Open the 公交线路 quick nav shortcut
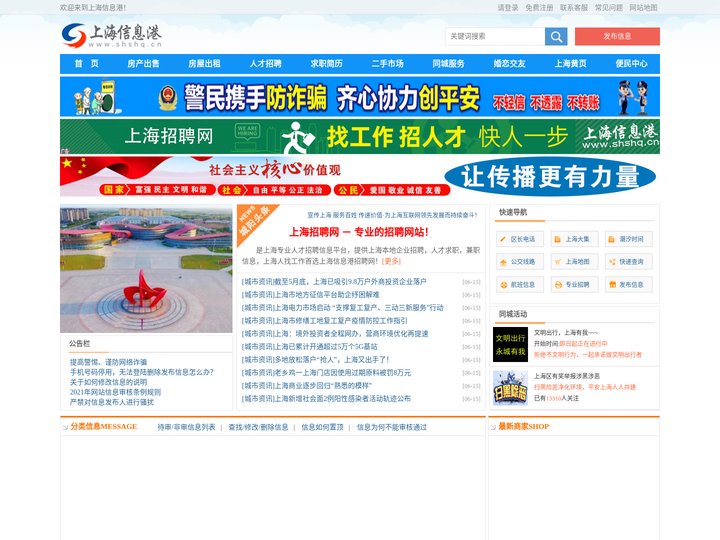 point(519,262)
